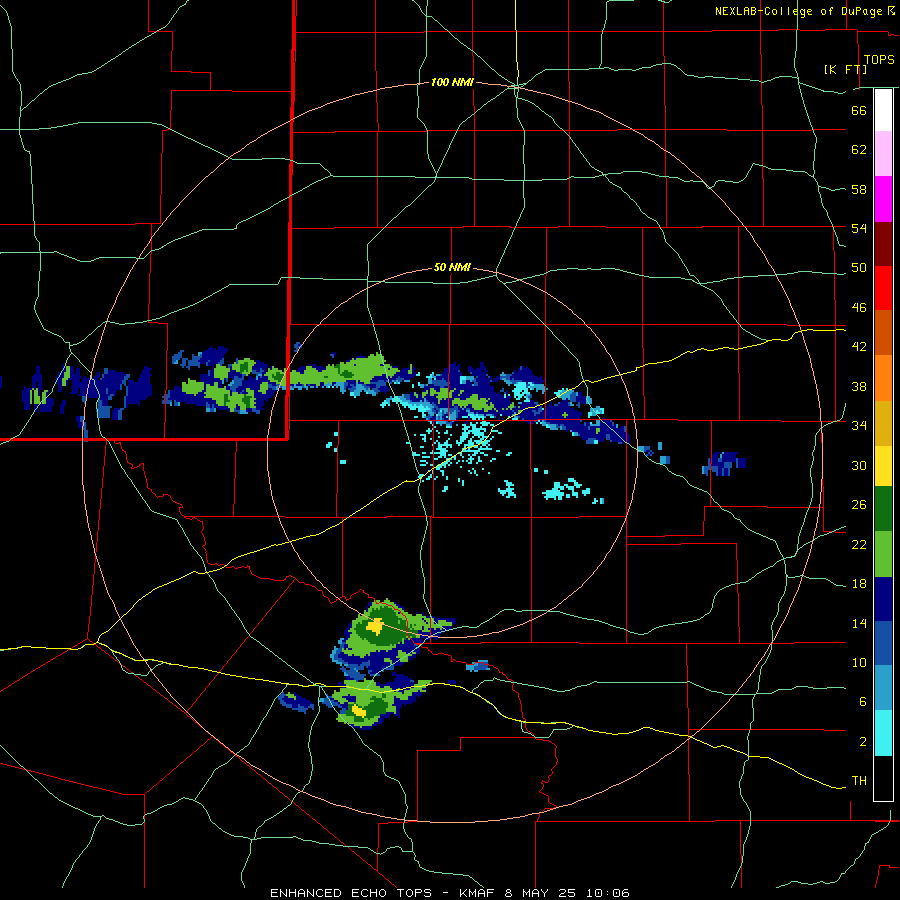Click the 'TOPS' legend title
The image size is (900, 900).
pos(879,59)
